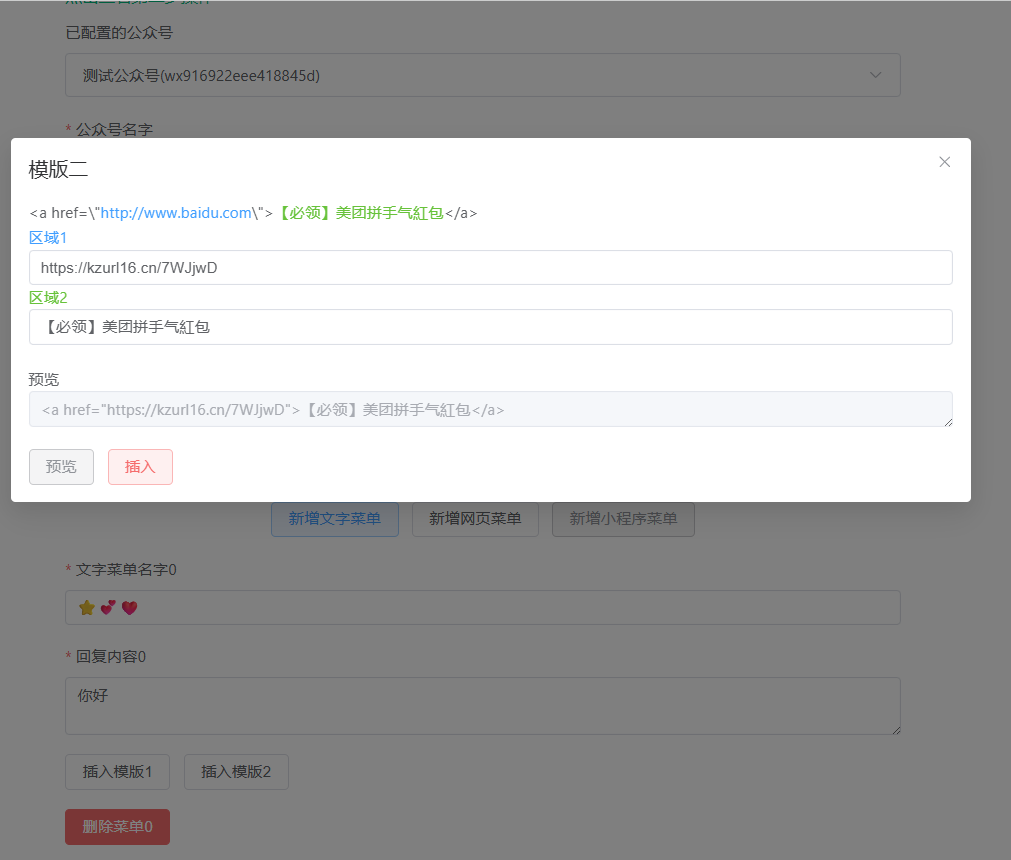Image resolution: width=1011 pixels, height=860 pixels.
Task: Focus the 区域1 URL input field
Action: tap(490, 267)
